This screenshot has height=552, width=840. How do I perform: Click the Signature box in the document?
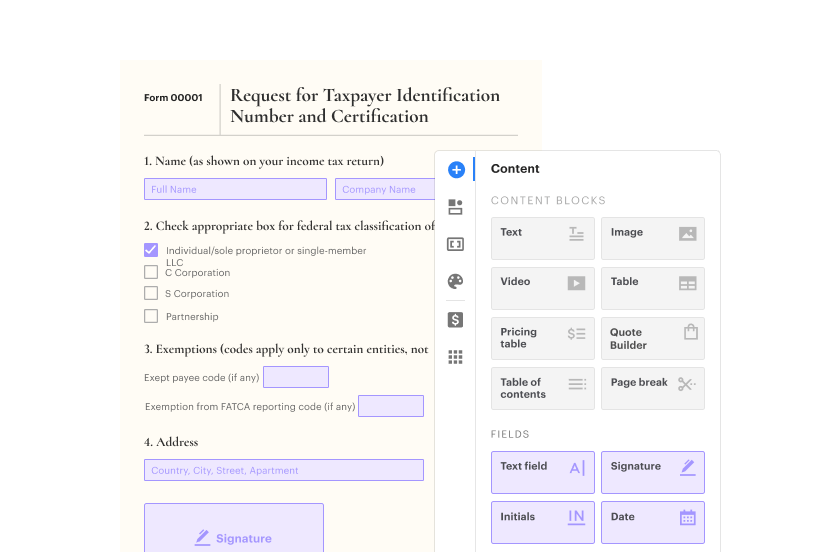234,527
